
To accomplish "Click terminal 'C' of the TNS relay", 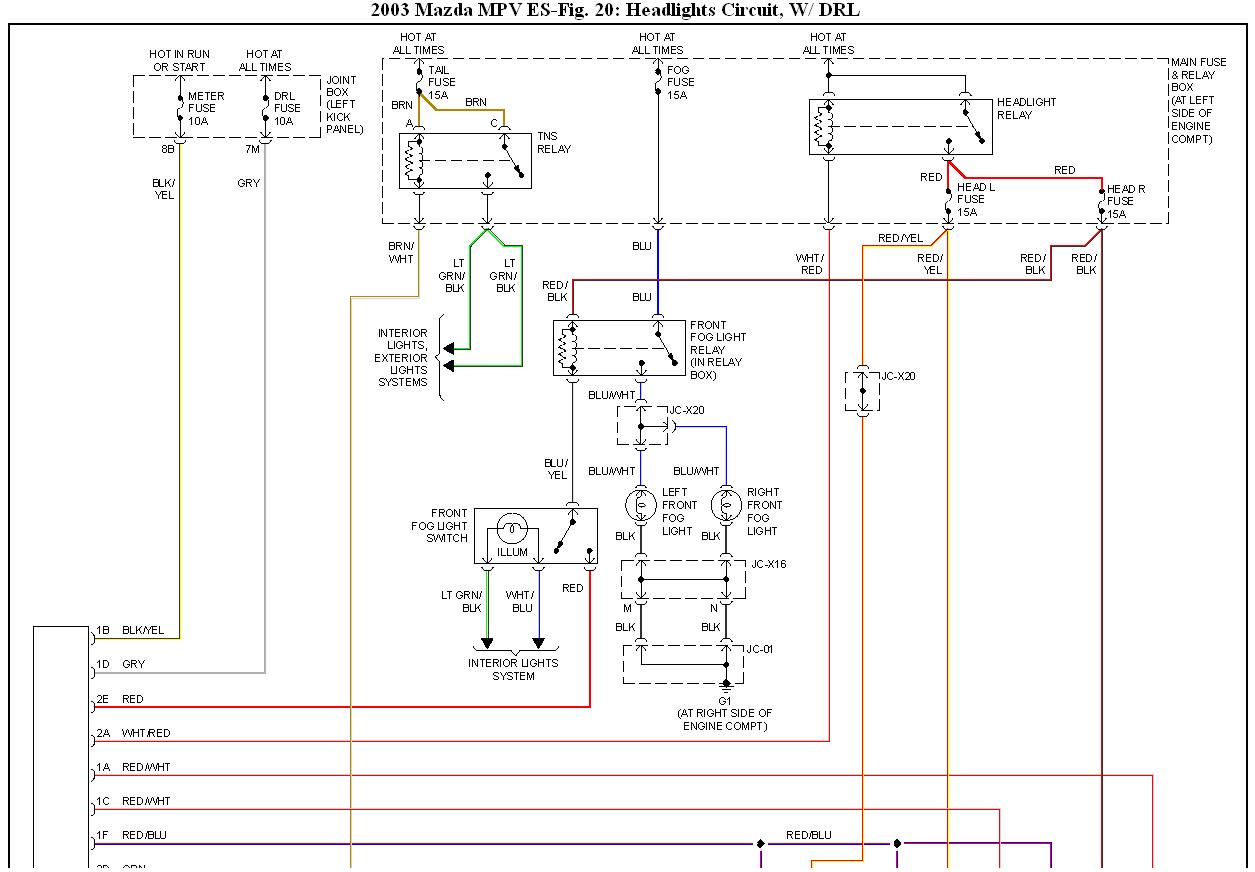I will click(x=493, y=123).
